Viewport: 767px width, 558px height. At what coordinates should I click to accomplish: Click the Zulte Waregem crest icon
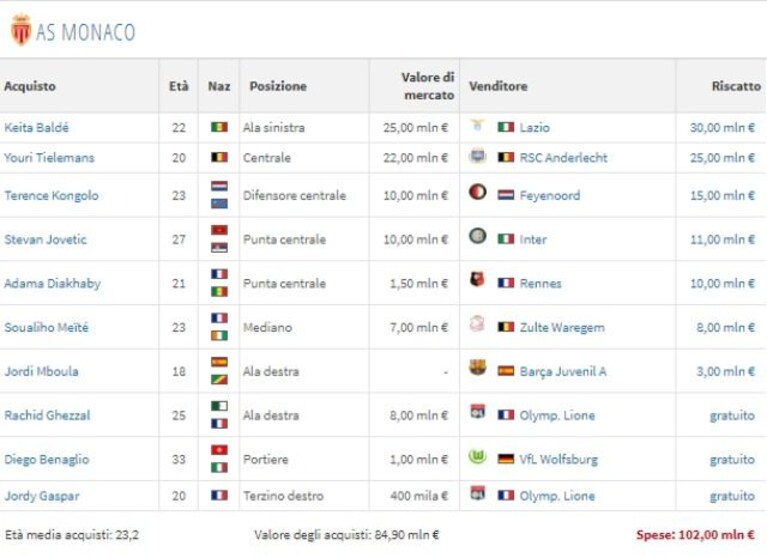coord(477,324)
